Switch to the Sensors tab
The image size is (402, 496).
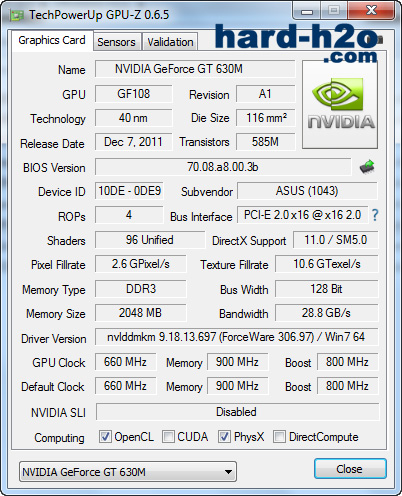coord(117,42)
